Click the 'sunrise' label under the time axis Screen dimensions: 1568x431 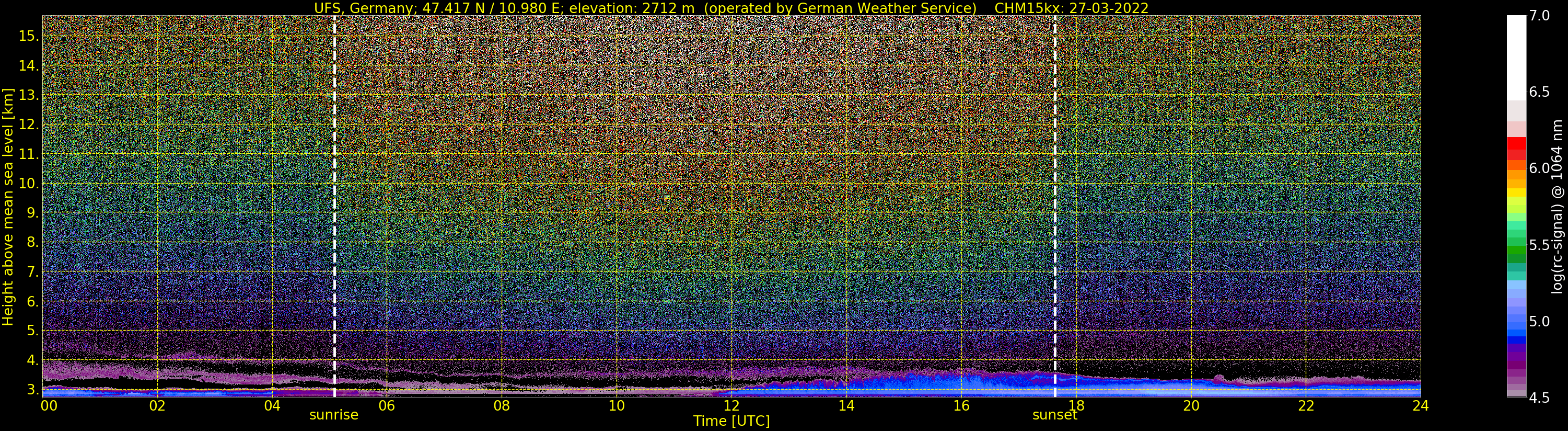click(333, 415)
